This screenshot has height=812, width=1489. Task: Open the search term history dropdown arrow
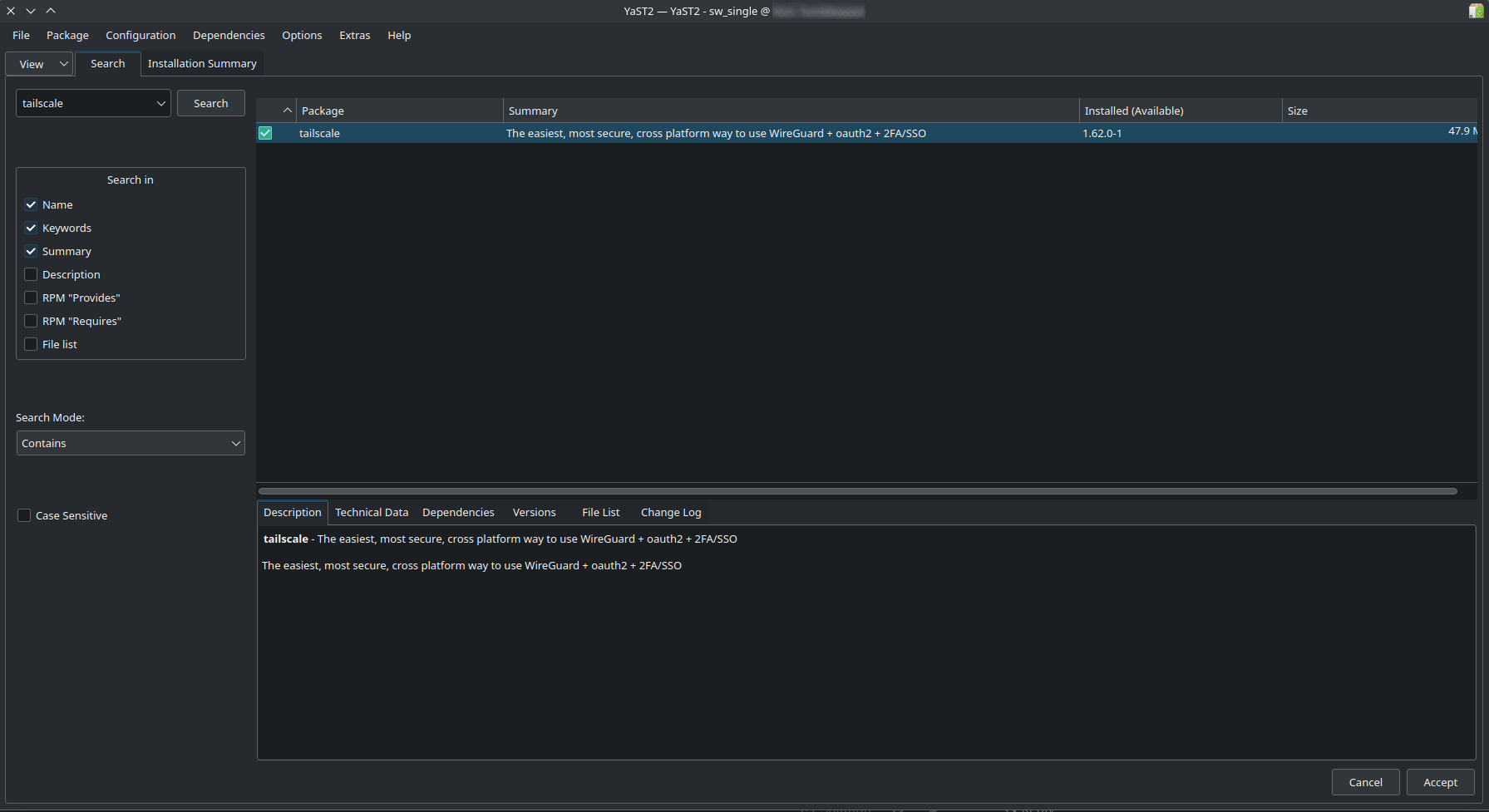pyautogui.click(x=160, y=104)
